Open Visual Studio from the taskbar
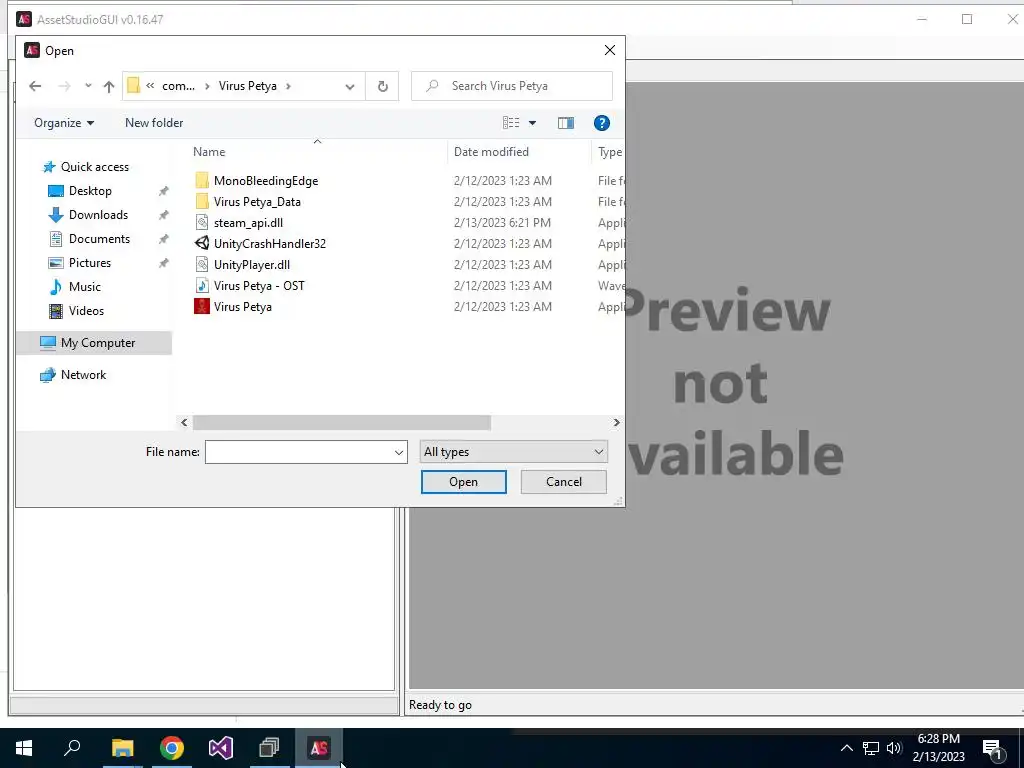 (x=221, y=748)
